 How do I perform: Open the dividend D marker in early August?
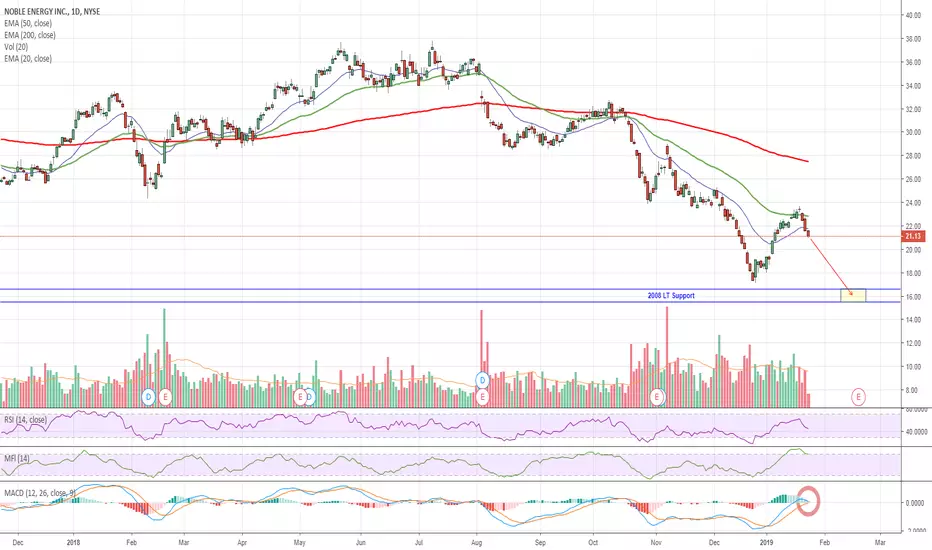click(x=483, y=379)
